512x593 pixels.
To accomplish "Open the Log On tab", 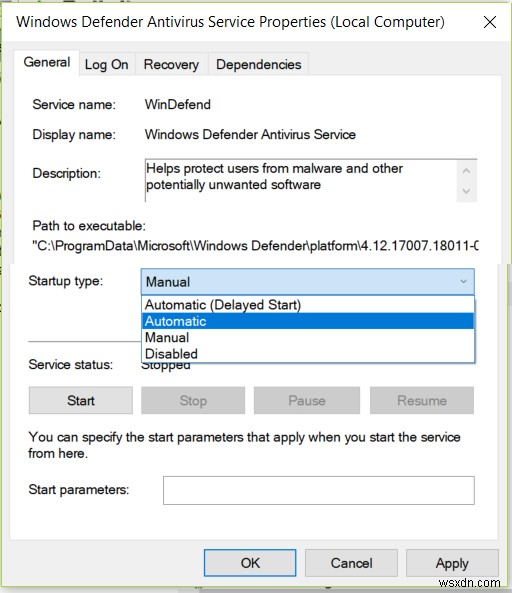I will pos(107,65).
